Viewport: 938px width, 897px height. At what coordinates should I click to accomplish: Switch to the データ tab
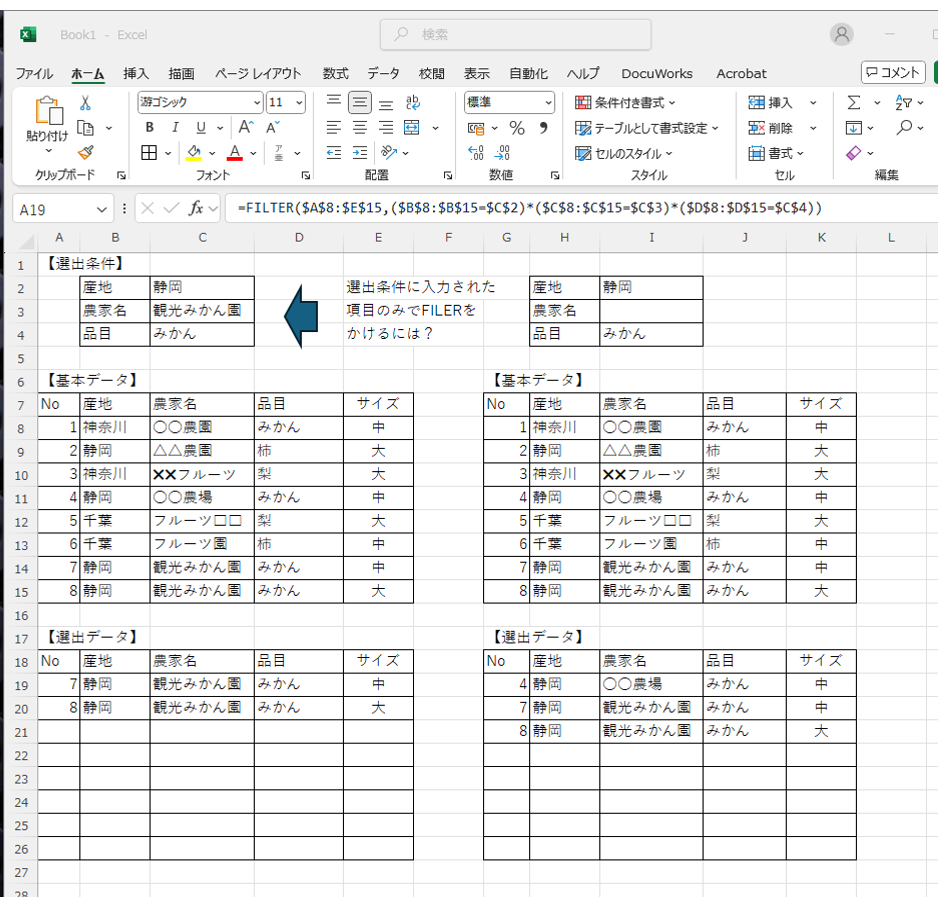[x=383, y=74]
